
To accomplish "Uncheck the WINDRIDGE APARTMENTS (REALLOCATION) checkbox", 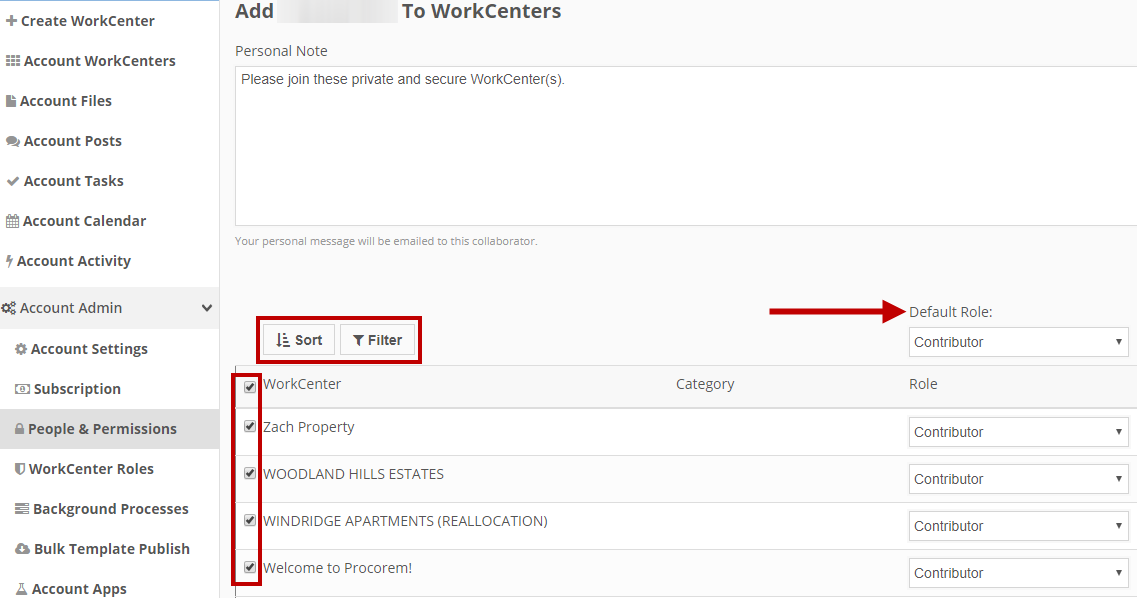I will pyautogui.click(x=250, y=520).
